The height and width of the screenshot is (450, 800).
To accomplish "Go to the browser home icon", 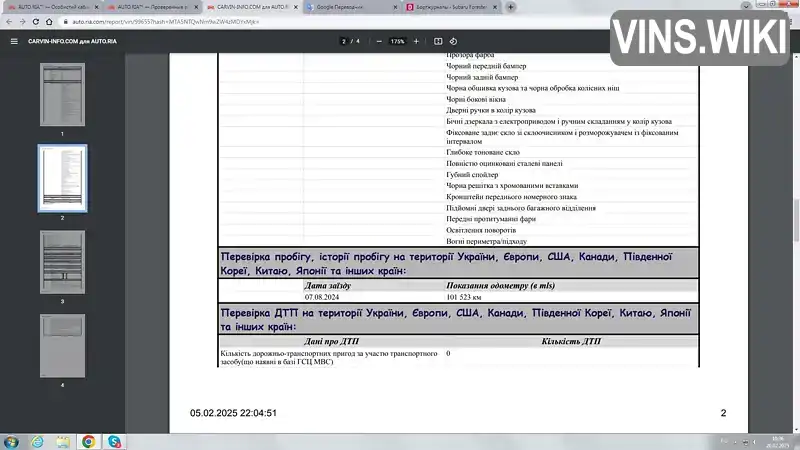I will point(49,22).
